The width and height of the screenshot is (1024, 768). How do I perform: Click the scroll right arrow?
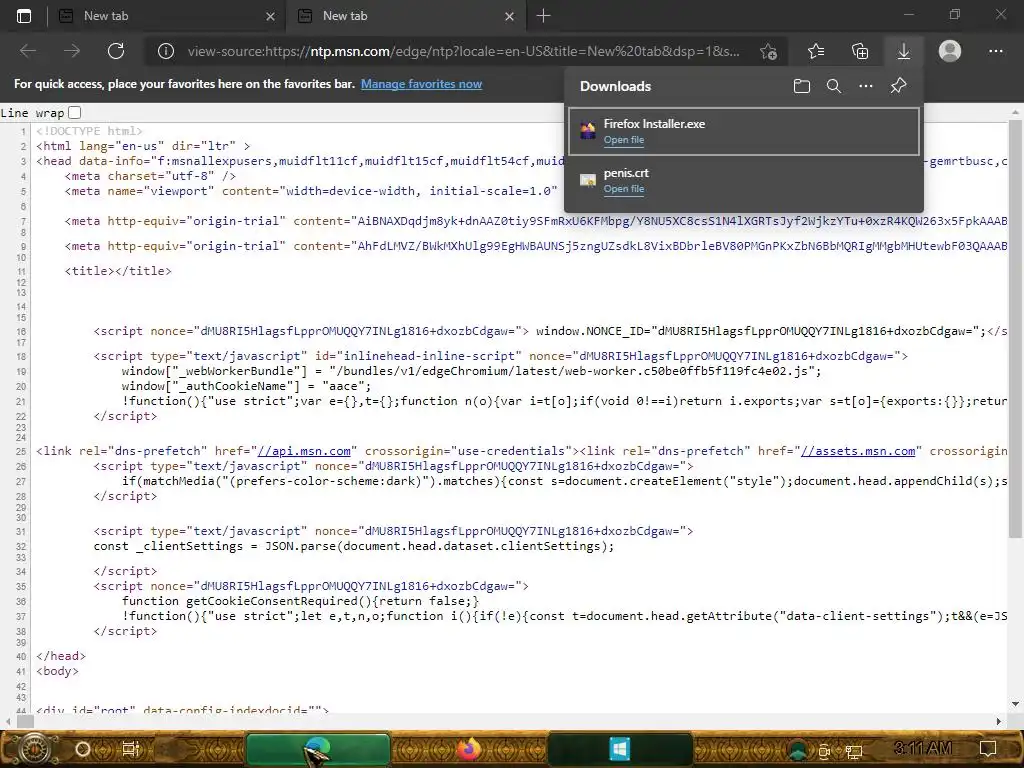[x=999, y=721]
